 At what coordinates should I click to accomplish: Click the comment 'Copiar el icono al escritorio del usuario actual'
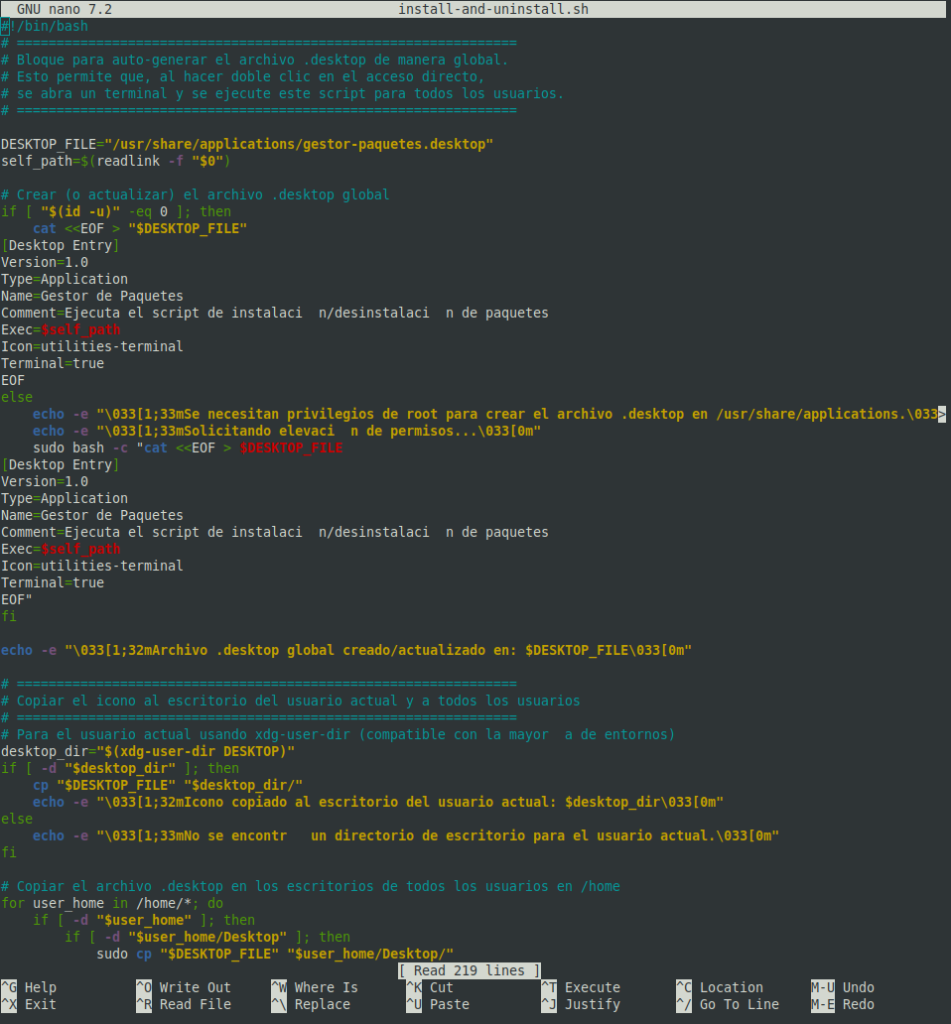tap(290, 701)
